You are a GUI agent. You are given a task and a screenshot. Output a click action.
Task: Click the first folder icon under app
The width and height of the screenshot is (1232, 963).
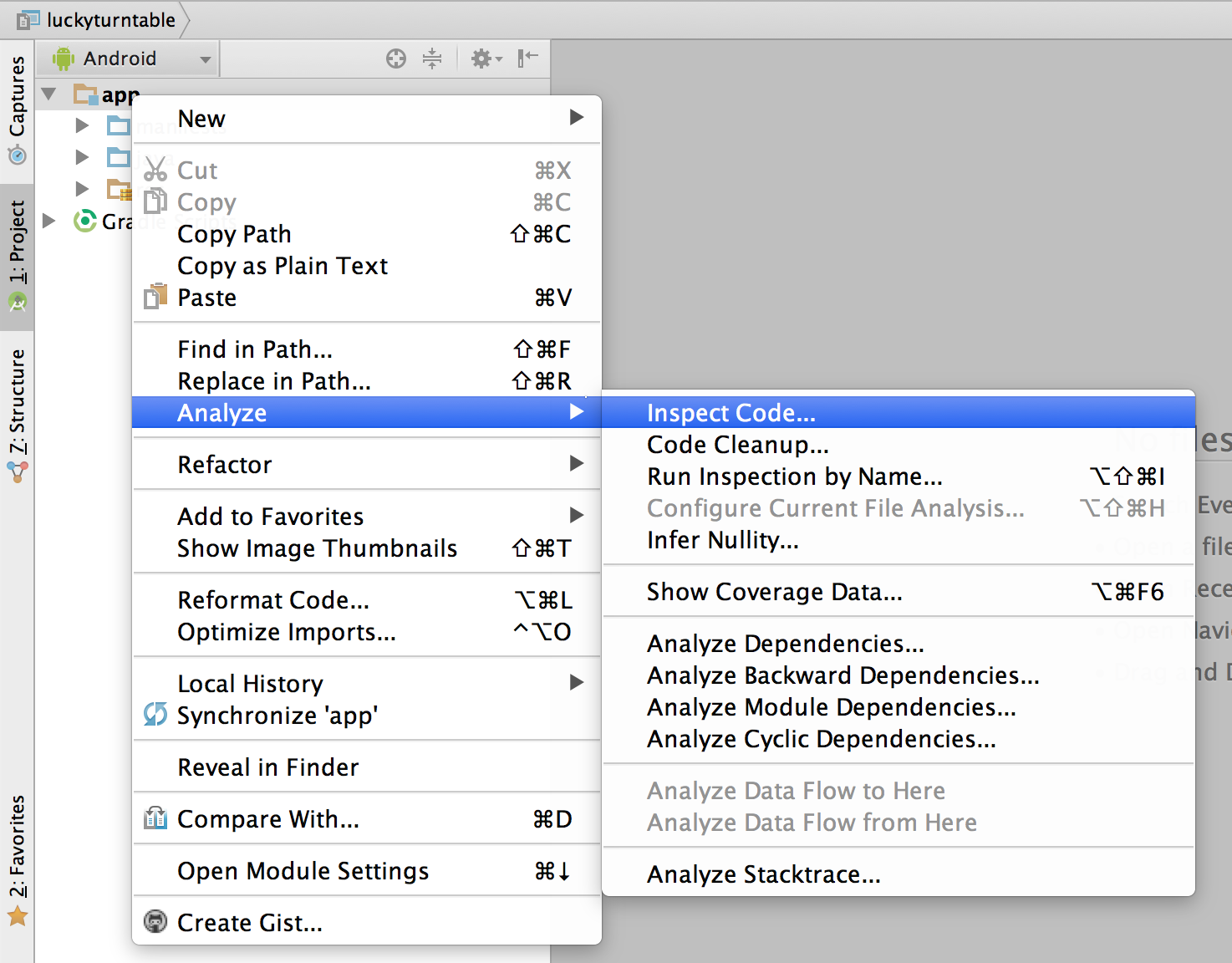119,125
